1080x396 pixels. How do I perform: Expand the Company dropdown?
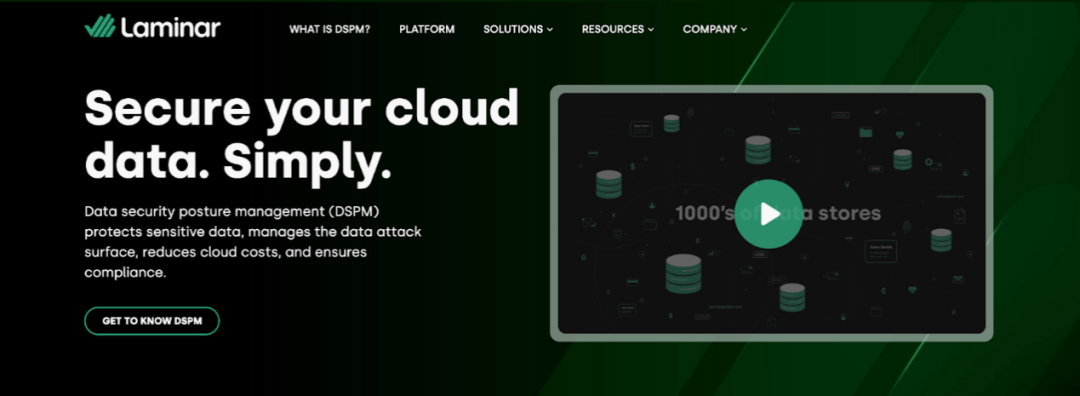715,29
